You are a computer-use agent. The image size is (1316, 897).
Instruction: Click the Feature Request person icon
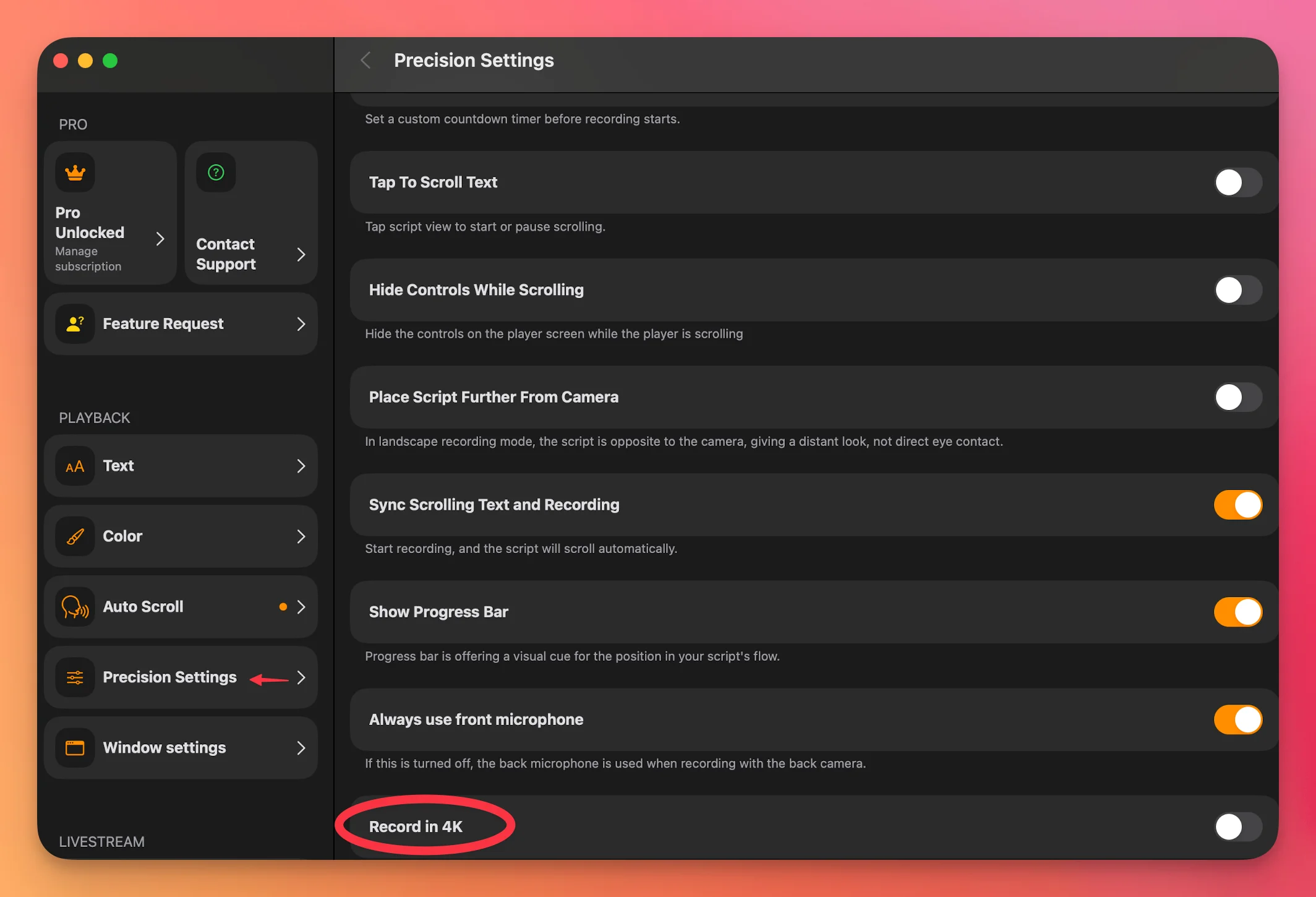point(75,323)
